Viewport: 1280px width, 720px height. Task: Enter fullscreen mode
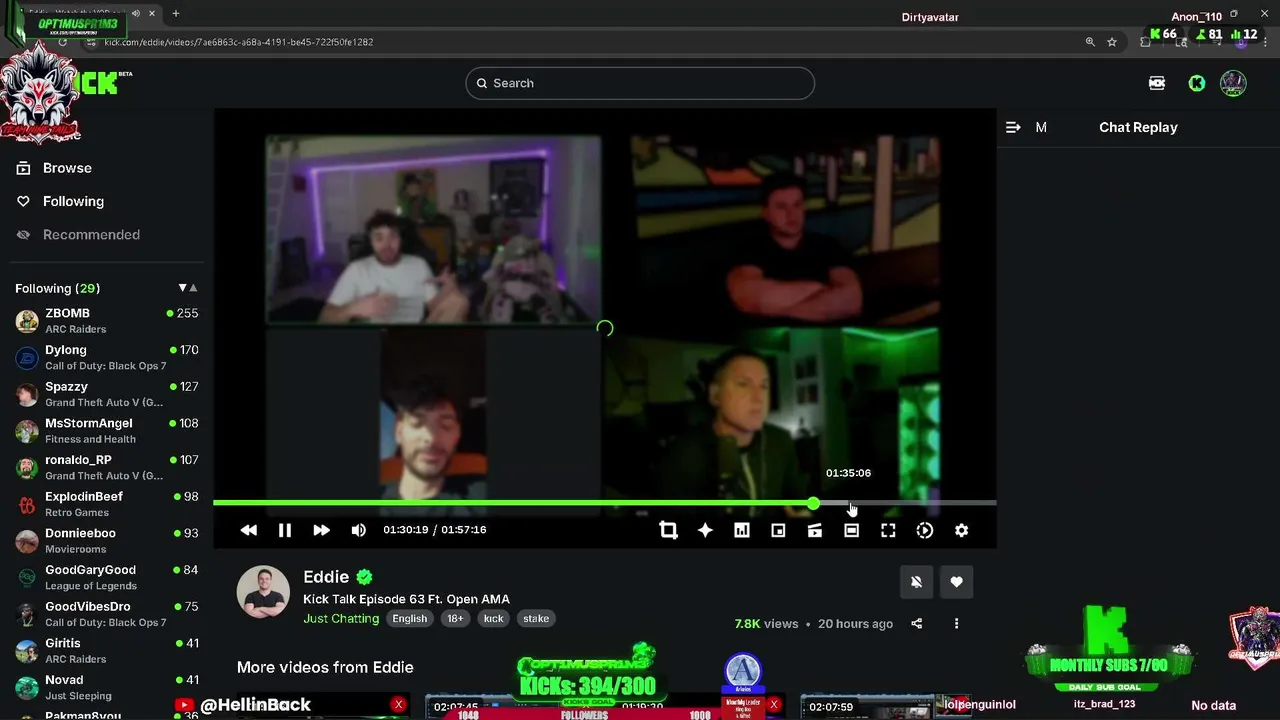pos(888,530)
